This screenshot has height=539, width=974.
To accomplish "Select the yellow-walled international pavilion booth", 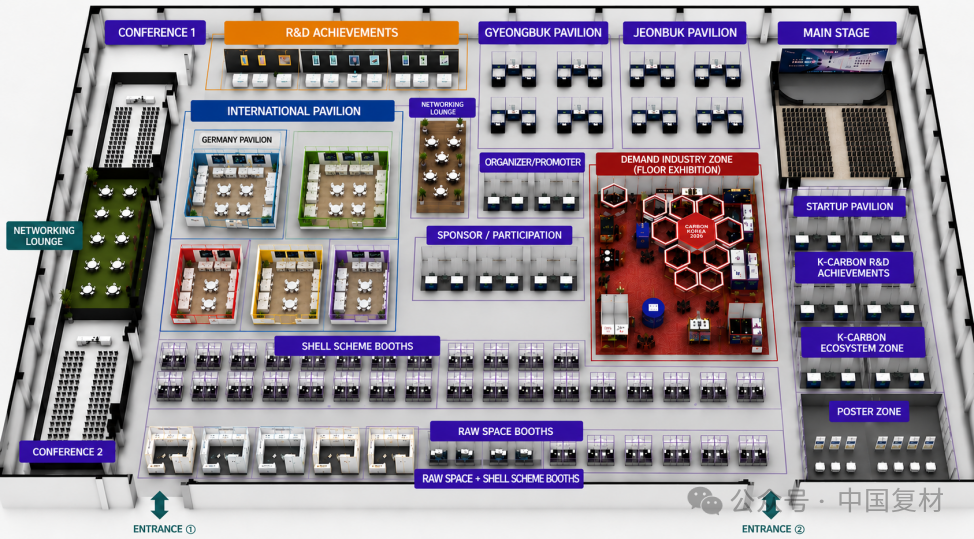I will (286, 285).
